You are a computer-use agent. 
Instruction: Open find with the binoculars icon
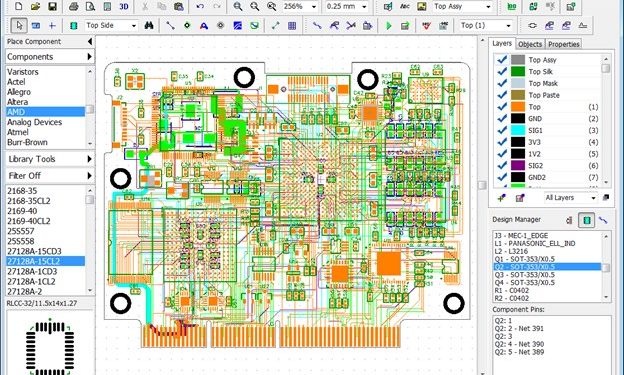(149, 25)
